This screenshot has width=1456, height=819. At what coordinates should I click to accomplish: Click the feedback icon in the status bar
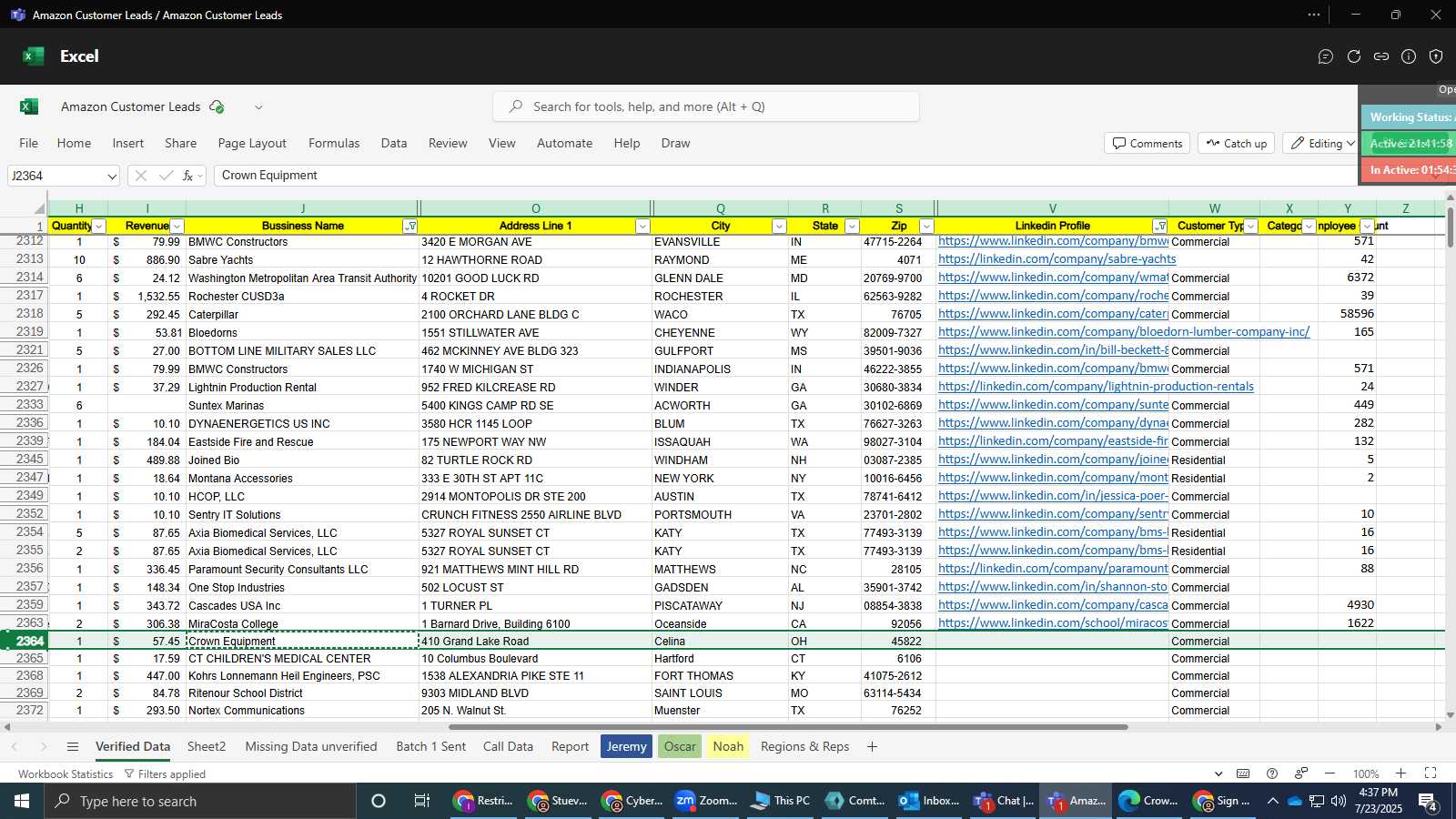click(1301, 773)
